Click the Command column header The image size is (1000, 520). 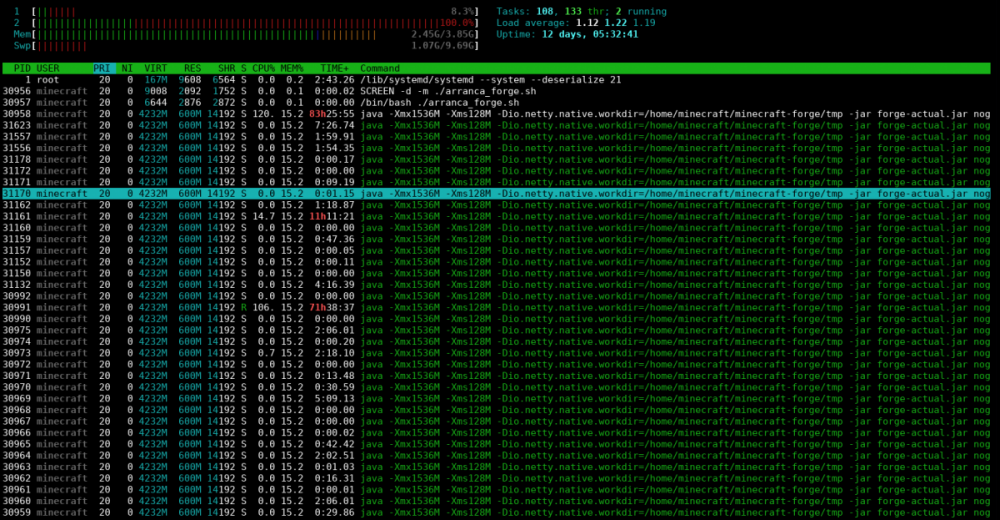click(x=380, y=68)
